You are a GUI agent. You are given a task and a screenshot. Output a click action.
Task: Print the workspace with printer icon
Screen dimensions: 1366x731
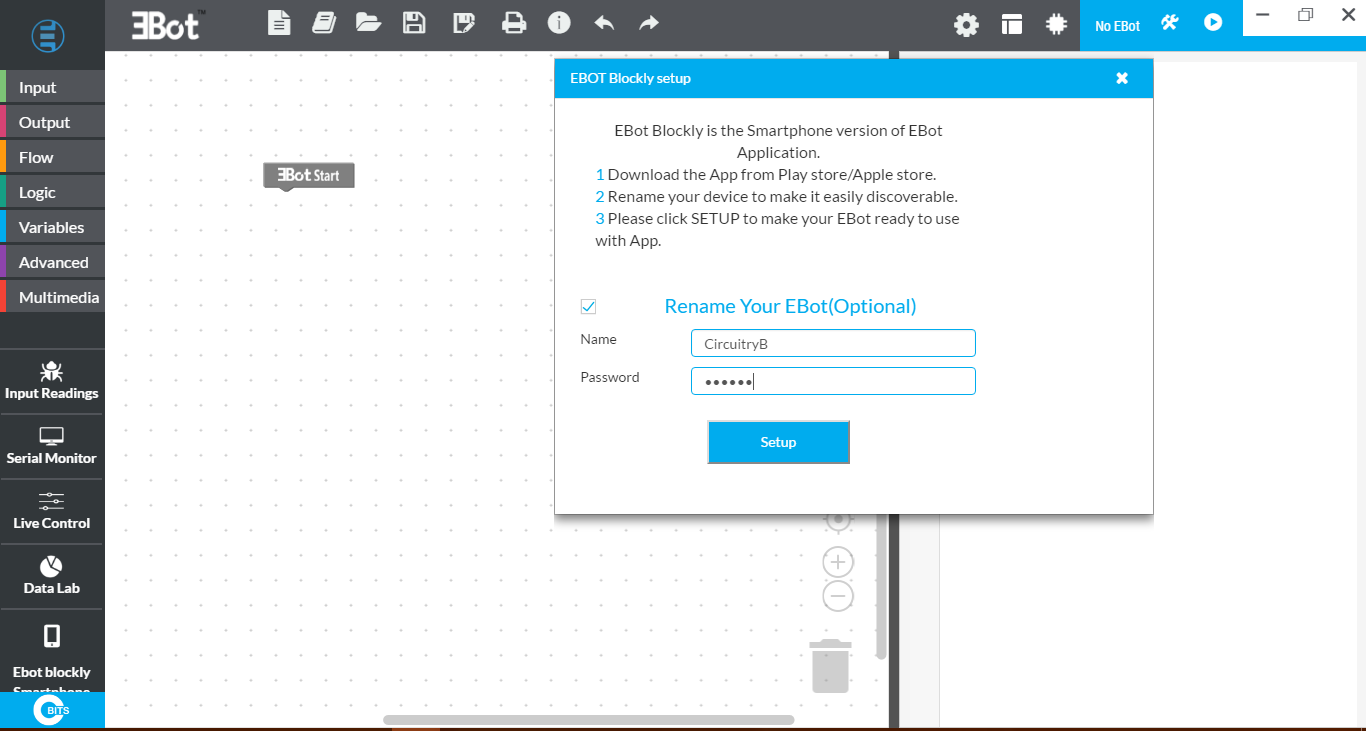pos(514,23)
